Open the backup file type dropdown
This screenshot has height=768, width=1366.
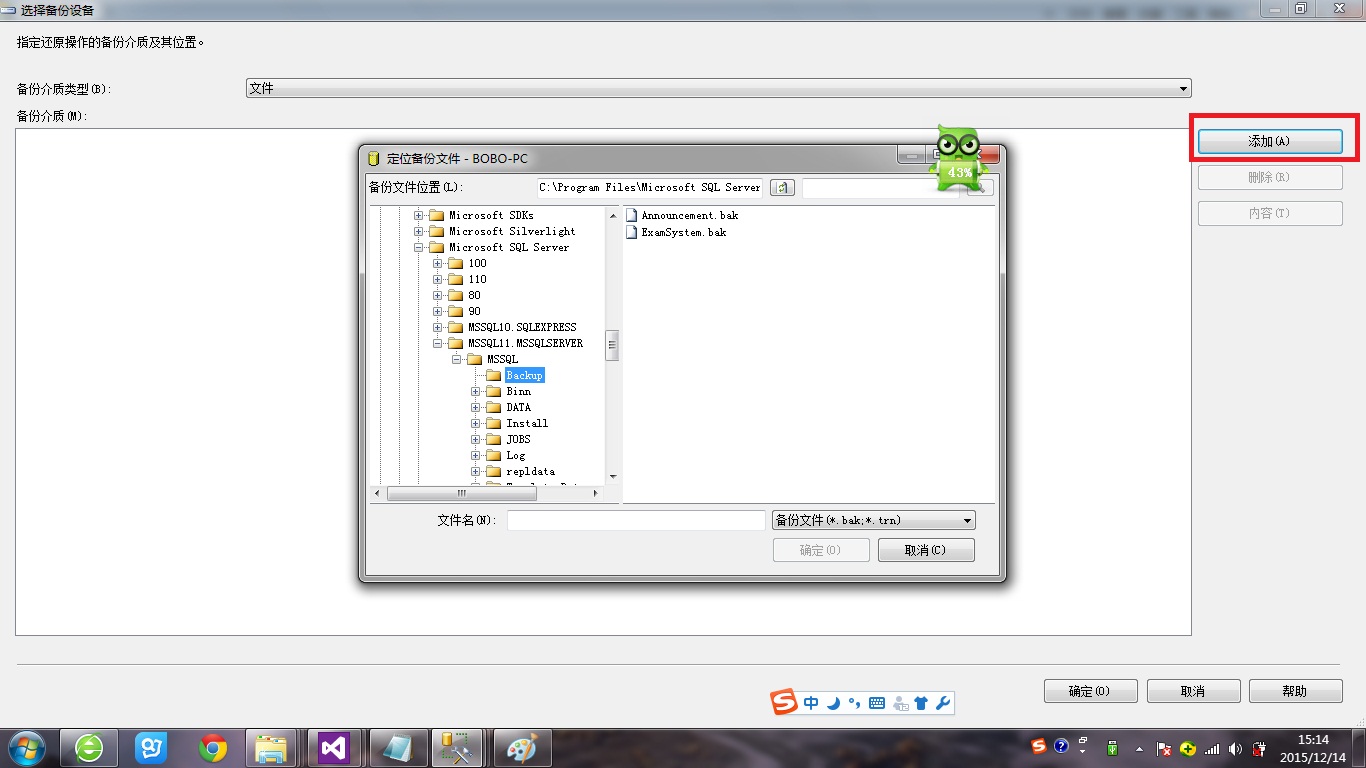[x=873, y=520]
